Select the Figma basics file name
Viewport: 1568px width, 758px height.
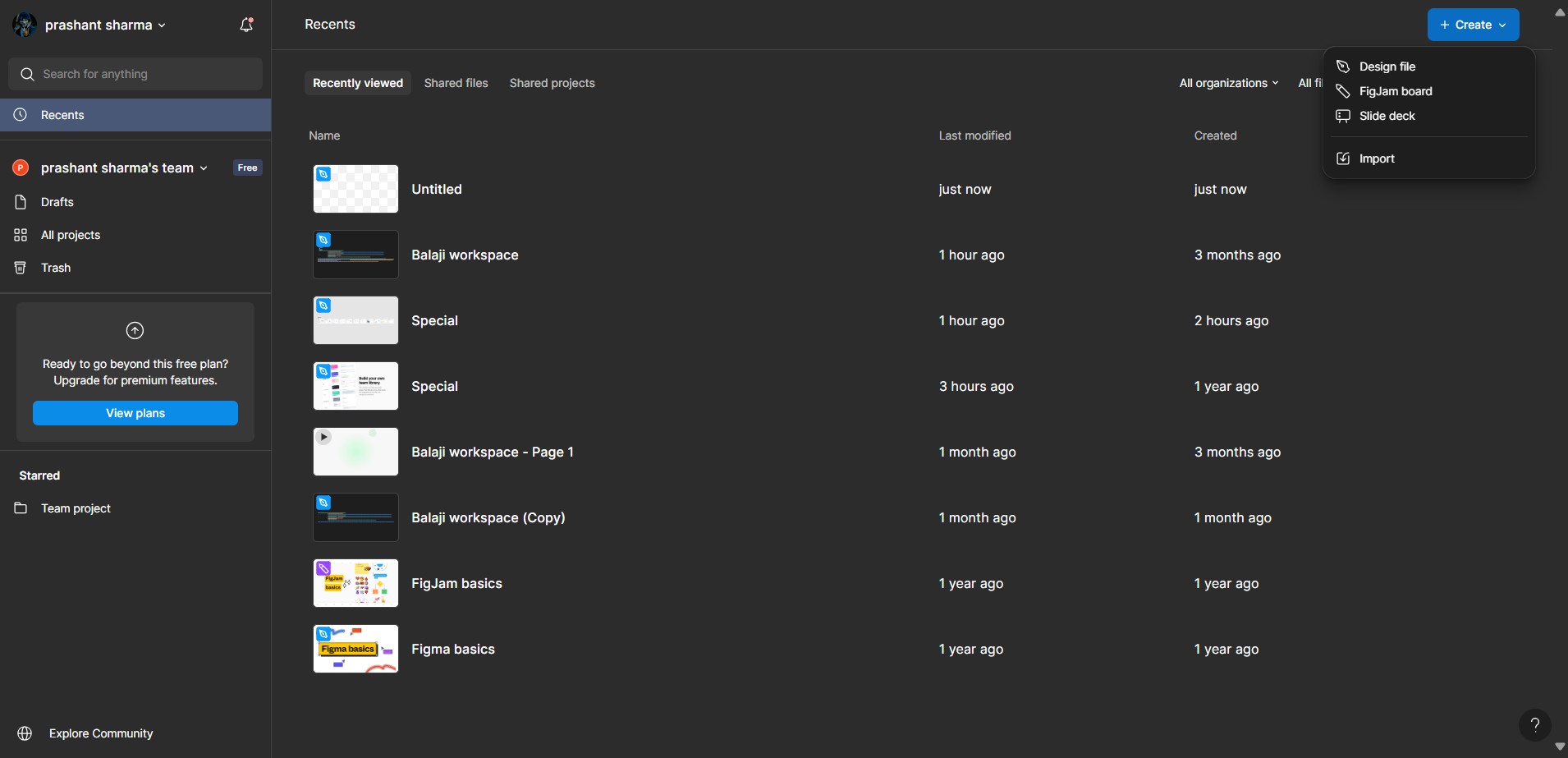[x=453, y=649]
